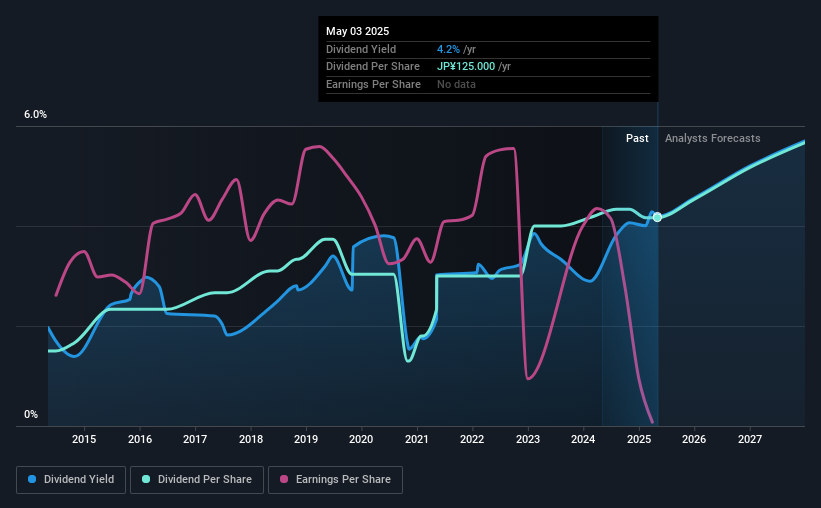This screenshot has width=821, height=508.
Task: Click the pink Earnings Per Share legend dot
Action: 284,479
